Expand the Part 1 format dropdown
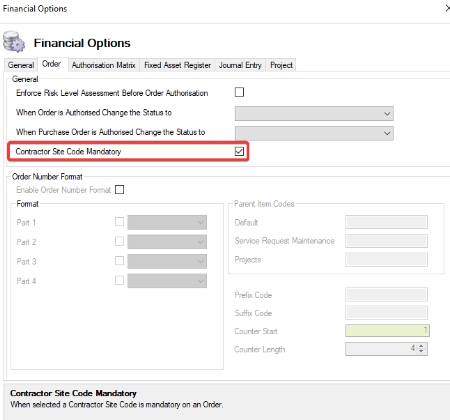Screen dimensions: 450x420 167,222
